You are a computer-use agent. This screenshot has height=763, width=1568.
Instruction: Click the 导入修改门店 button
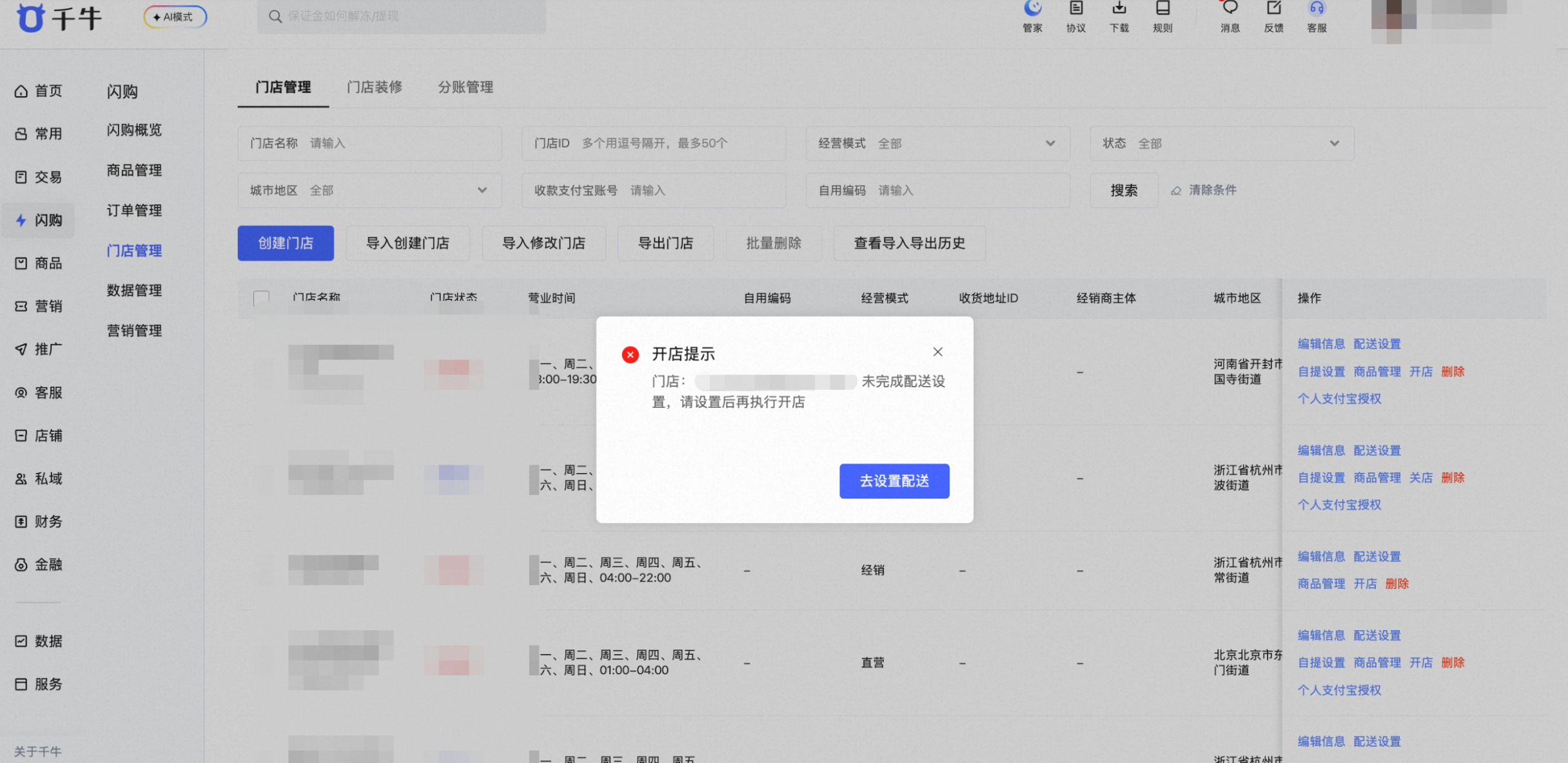pos(544,243)
